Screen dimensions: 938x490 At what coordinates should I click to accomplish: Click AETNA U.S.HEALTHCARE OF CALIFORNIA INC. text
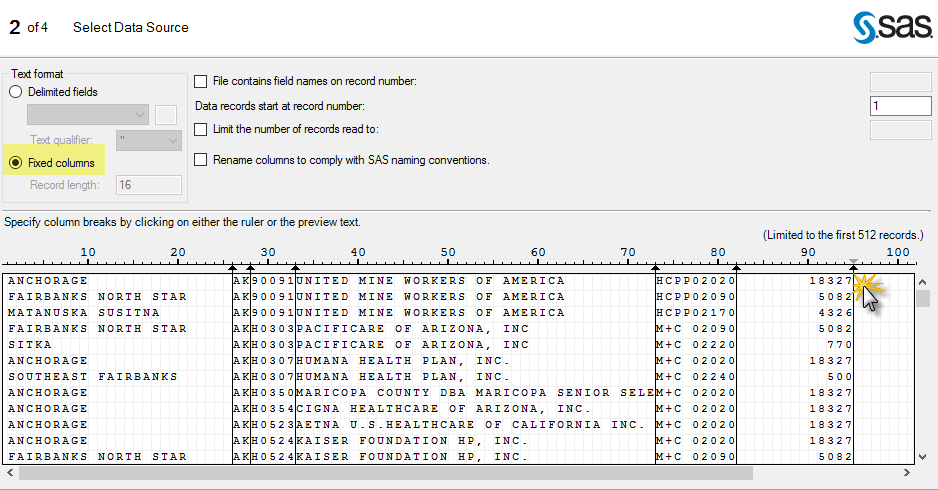click(x=471, y=425)
